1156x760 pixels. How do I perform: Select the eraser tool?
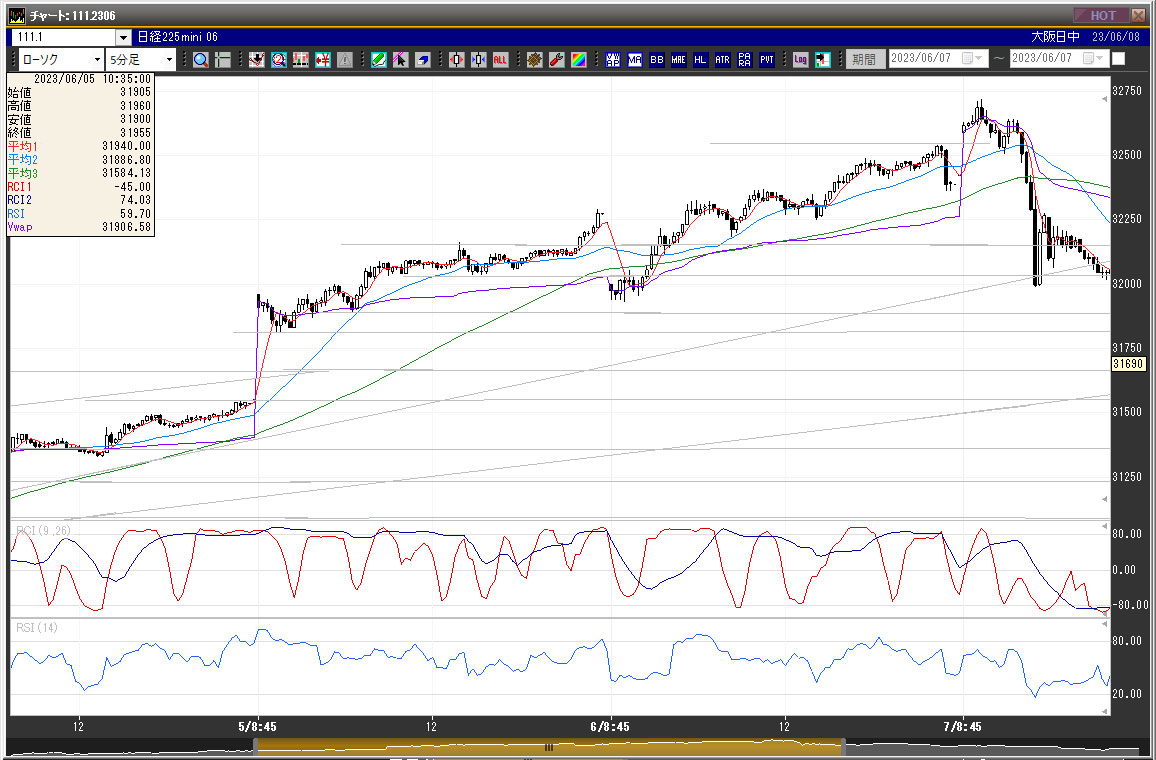[x=422, y=60]
